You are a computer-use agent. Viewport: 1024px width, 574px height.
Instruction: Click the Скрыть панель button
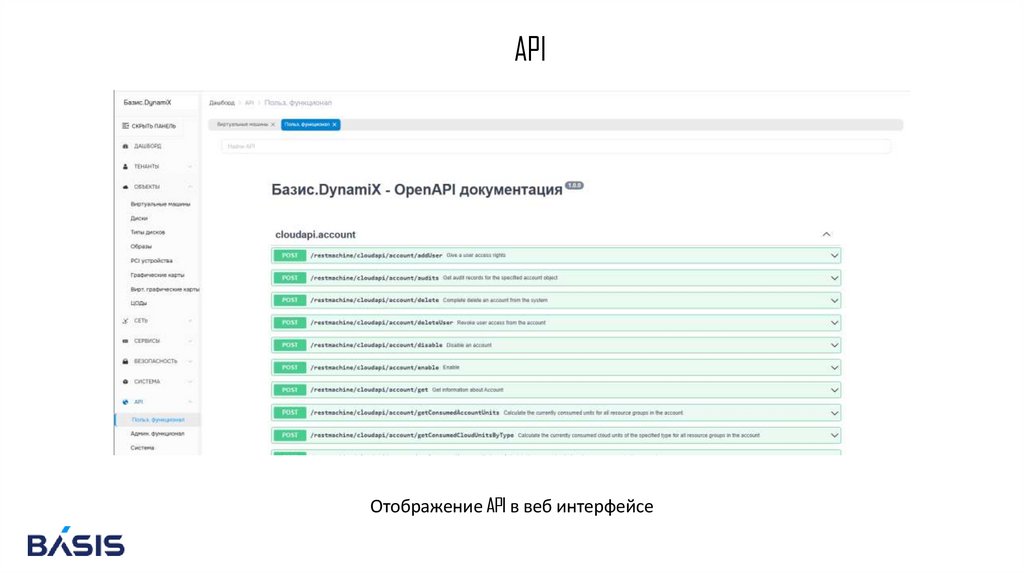click(x=149, y=126)
